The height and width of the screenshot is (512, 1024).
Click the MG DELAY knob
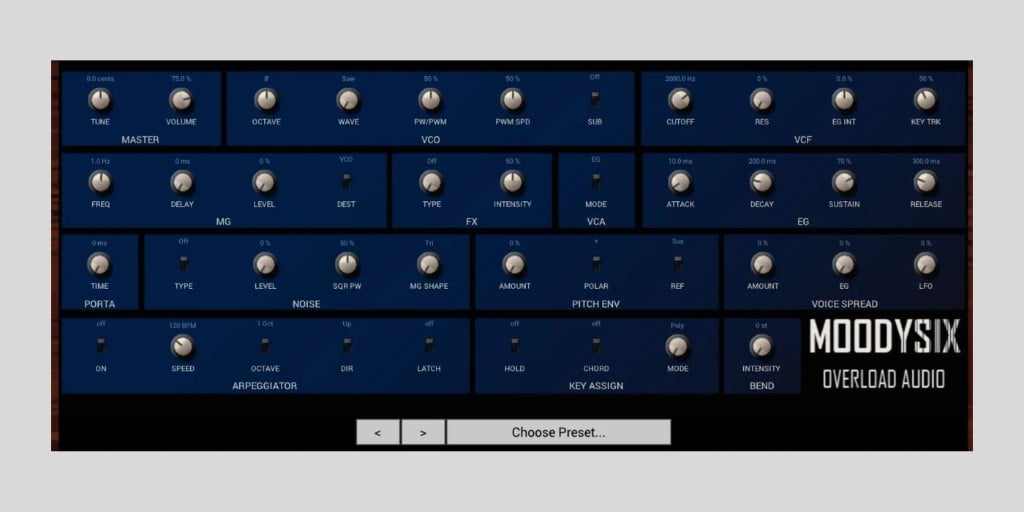(x=182, y=182)
